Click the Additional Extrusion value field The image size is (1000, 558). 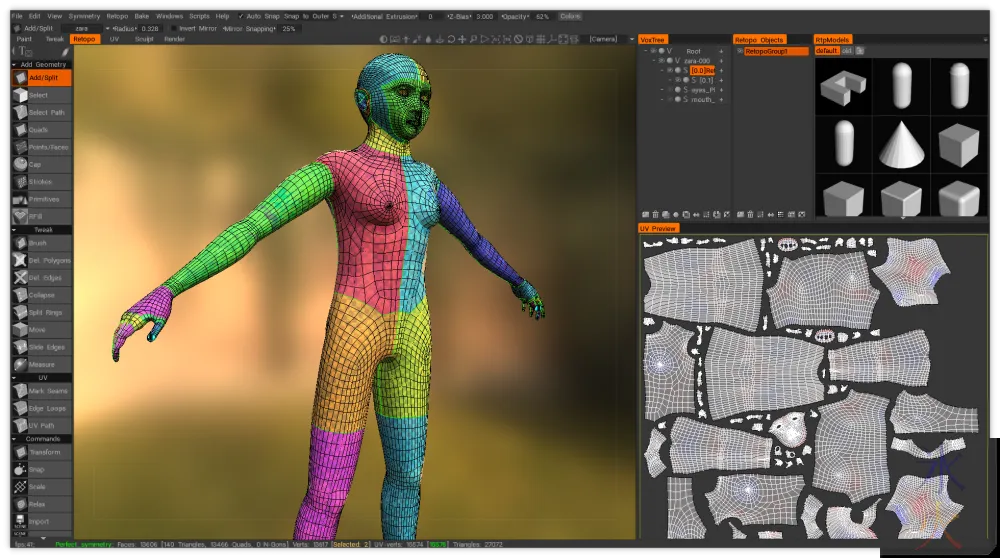430,17
